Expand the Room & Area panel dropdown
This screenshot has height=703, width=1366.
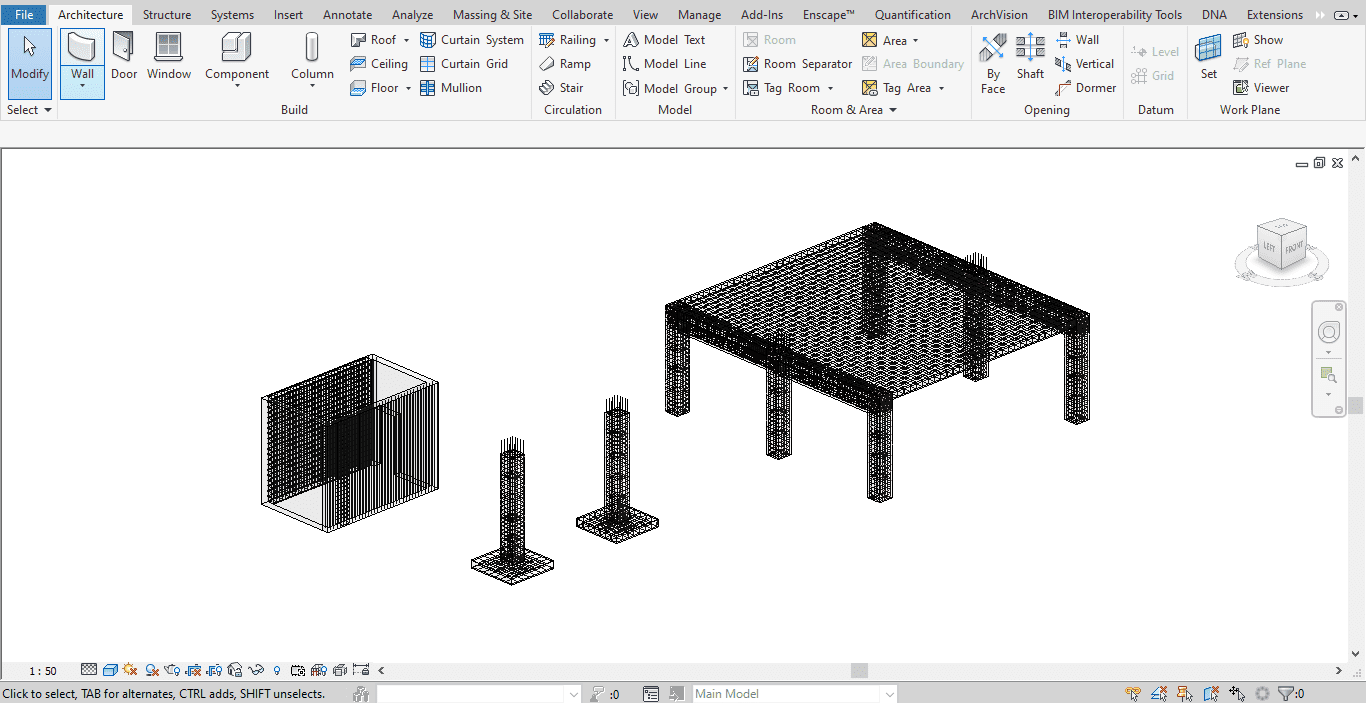[892, 110]
